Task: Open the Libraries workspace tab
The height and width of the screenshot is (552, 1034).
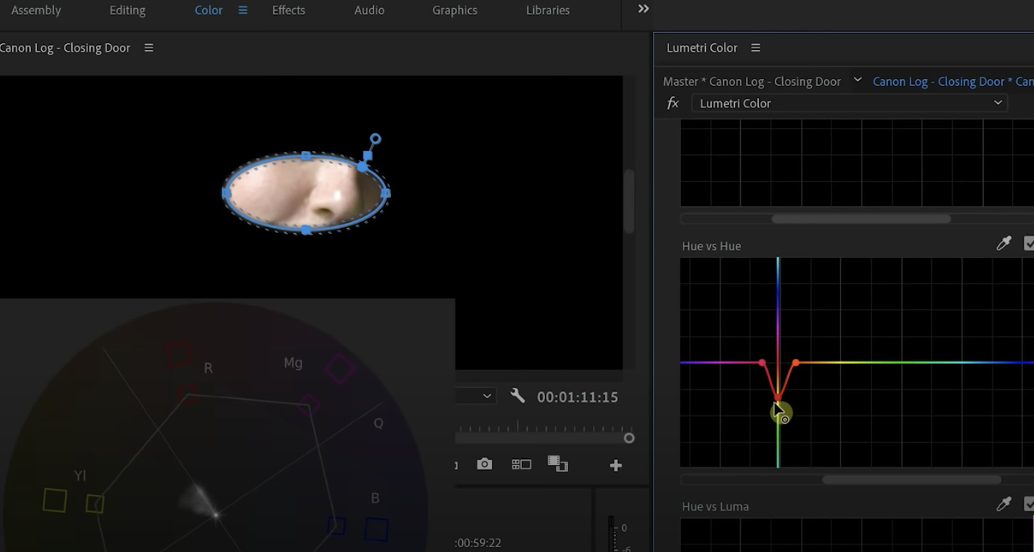Action: (x=547, y=11)
